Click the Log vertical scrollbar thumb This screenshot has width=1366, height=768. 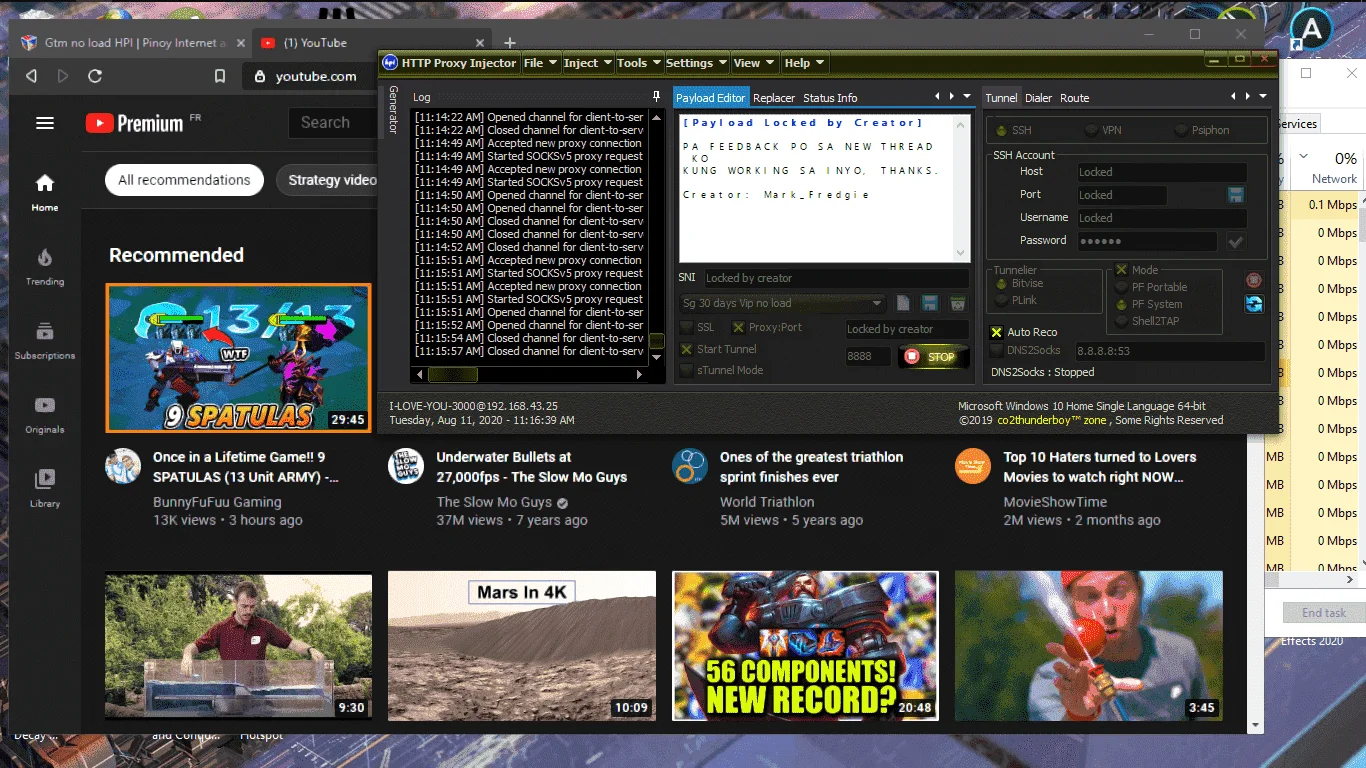point(656,341)
